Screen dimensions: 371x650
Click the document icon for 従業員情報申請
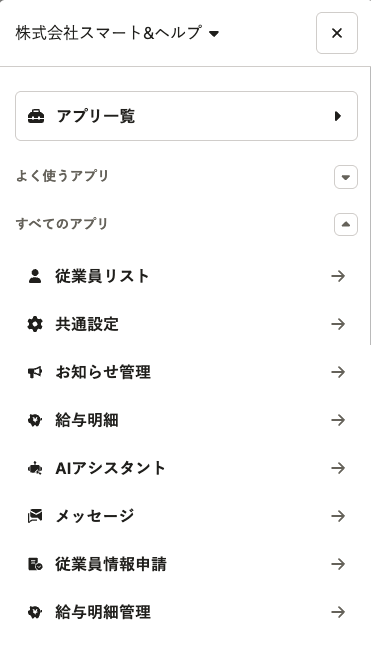(35, 564)
